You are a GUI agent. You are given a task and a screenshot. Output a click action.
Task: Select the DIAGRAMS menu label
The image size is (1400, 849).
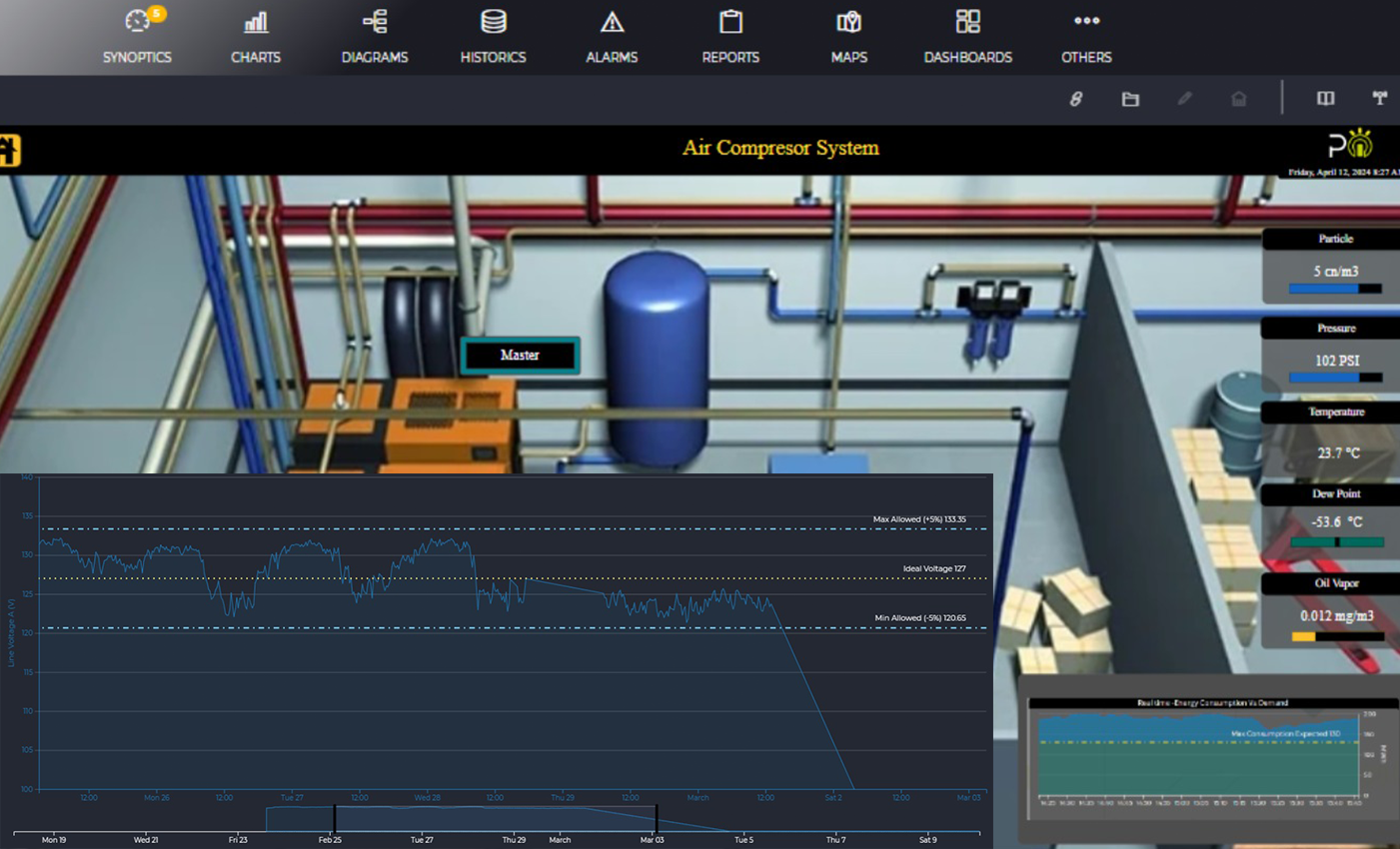pos(375,57)
